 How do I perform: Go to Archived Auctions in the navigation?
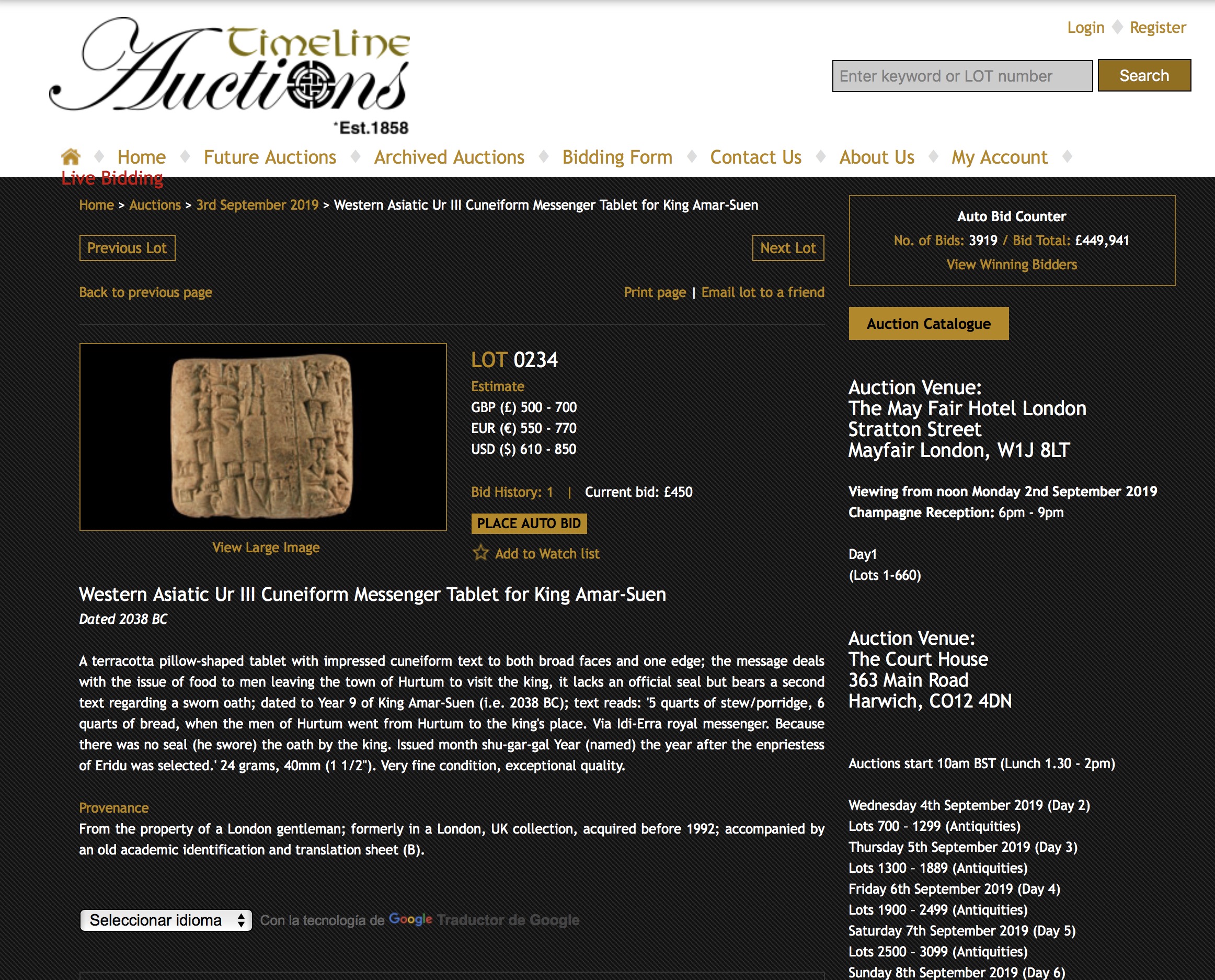(449, 157)
